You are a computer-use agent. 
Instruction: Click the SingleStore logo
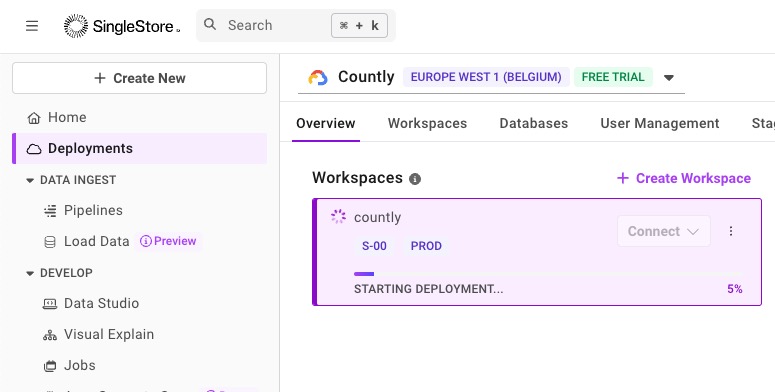[x=122, y=26]
